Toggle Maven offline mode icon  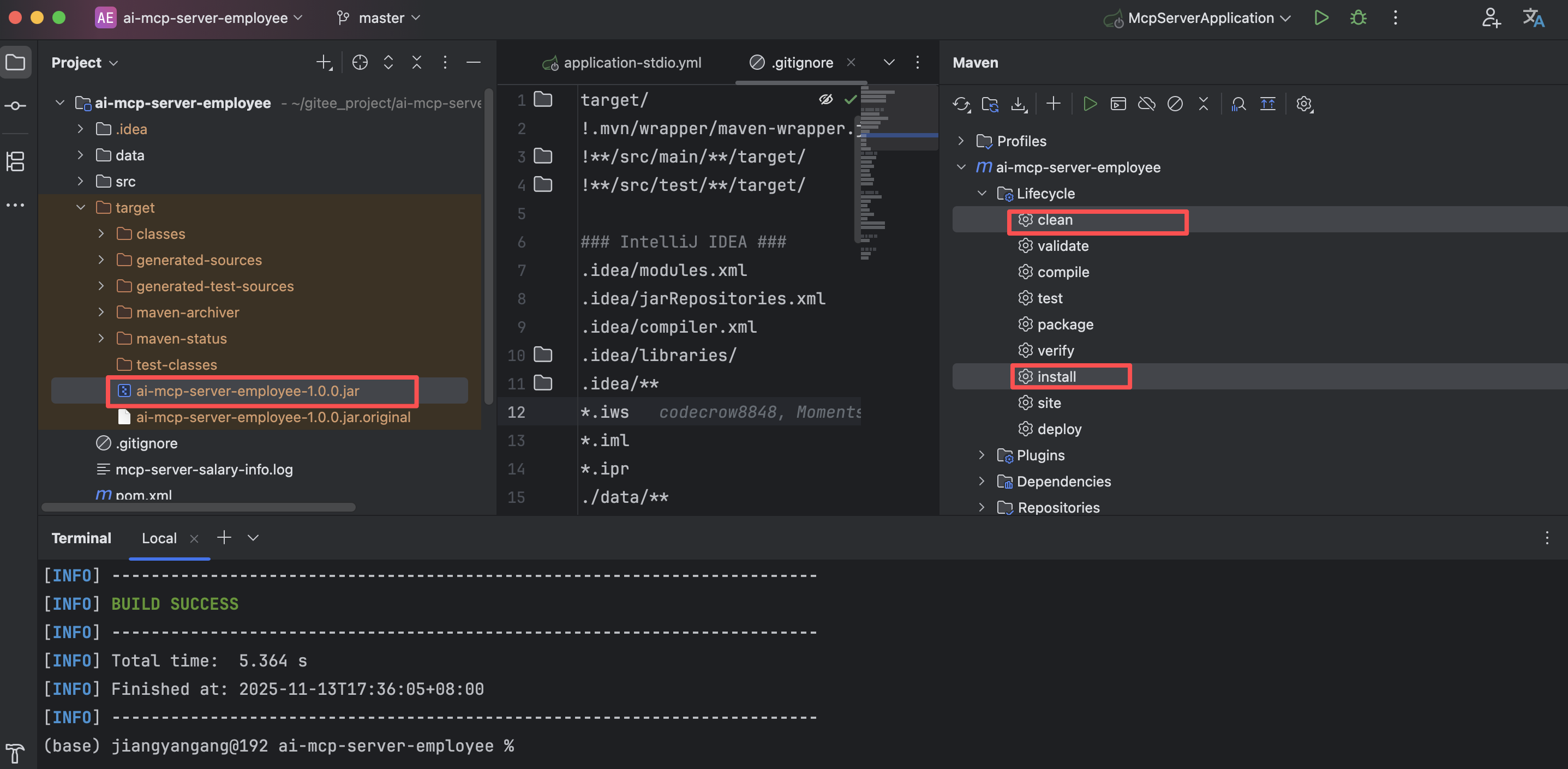1146,104
